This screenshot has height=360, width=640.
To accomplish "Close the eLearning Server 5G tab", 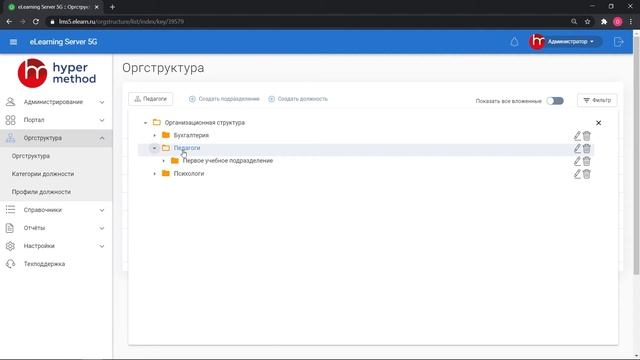I will [96, 7].
